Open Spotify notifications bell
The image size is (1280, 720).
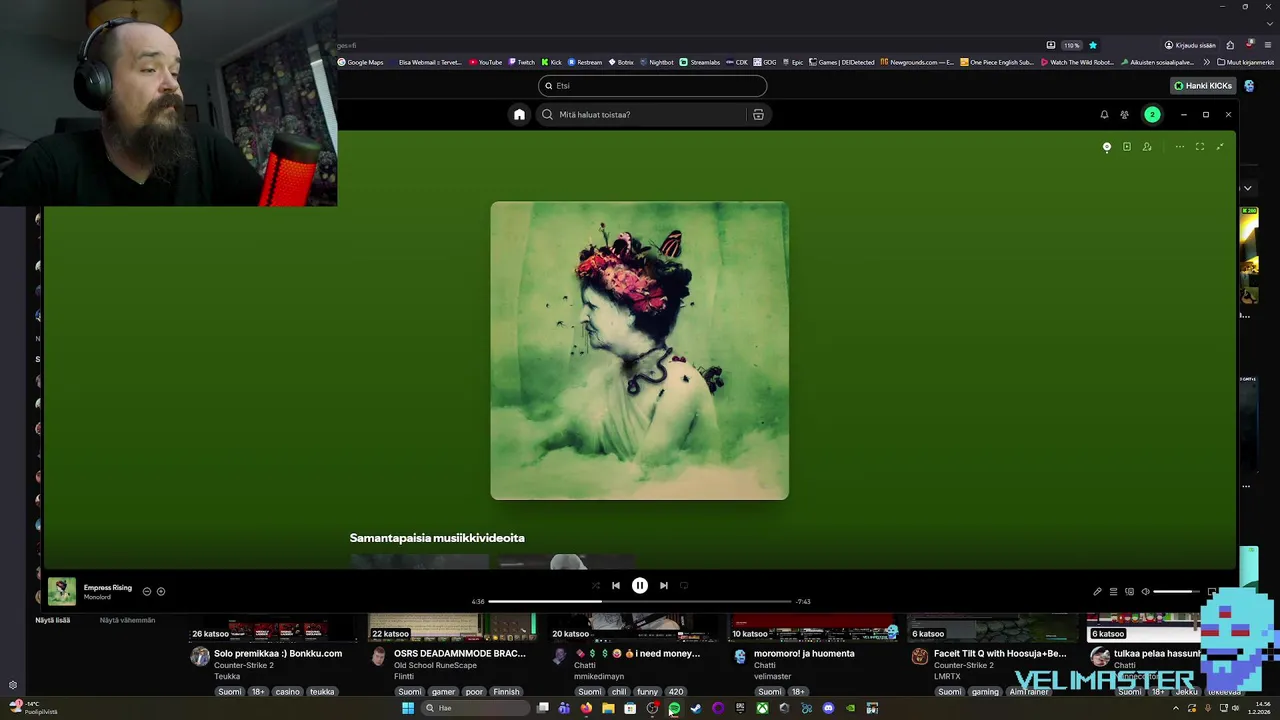click(x=1104, y=115)
